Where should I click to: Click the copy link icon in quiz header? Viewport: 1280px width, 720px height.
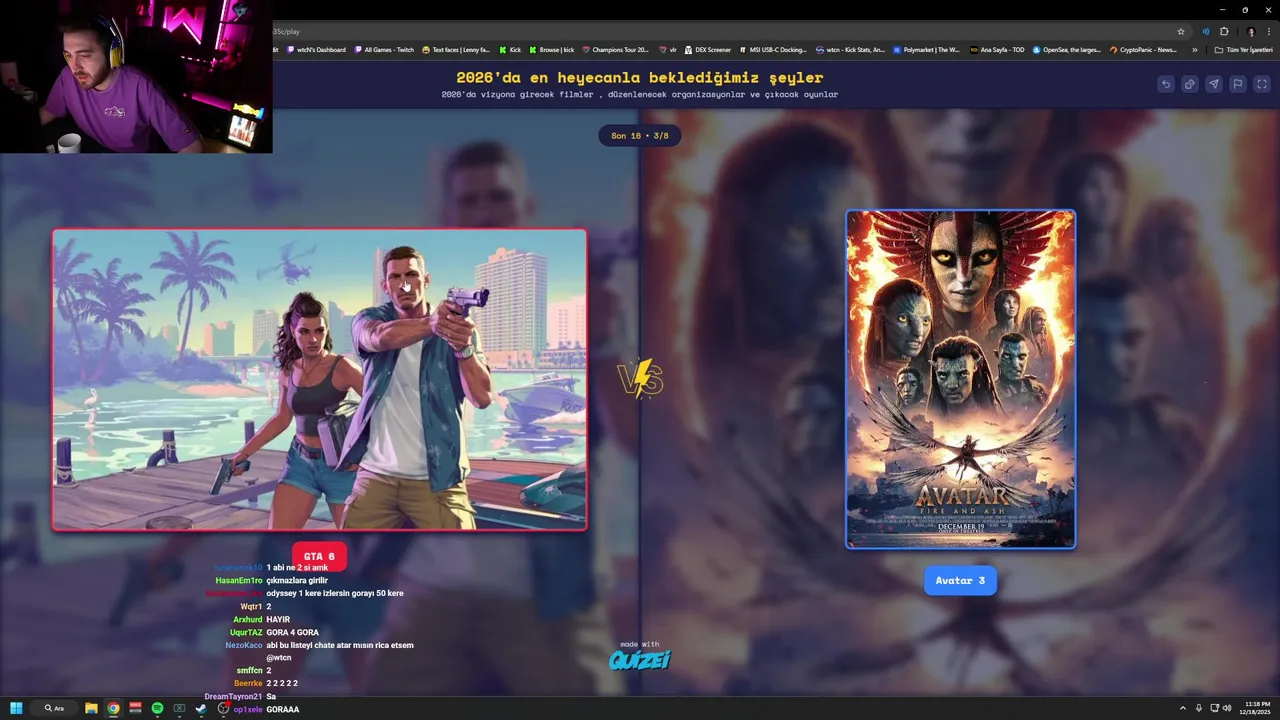pos(1190,84)
